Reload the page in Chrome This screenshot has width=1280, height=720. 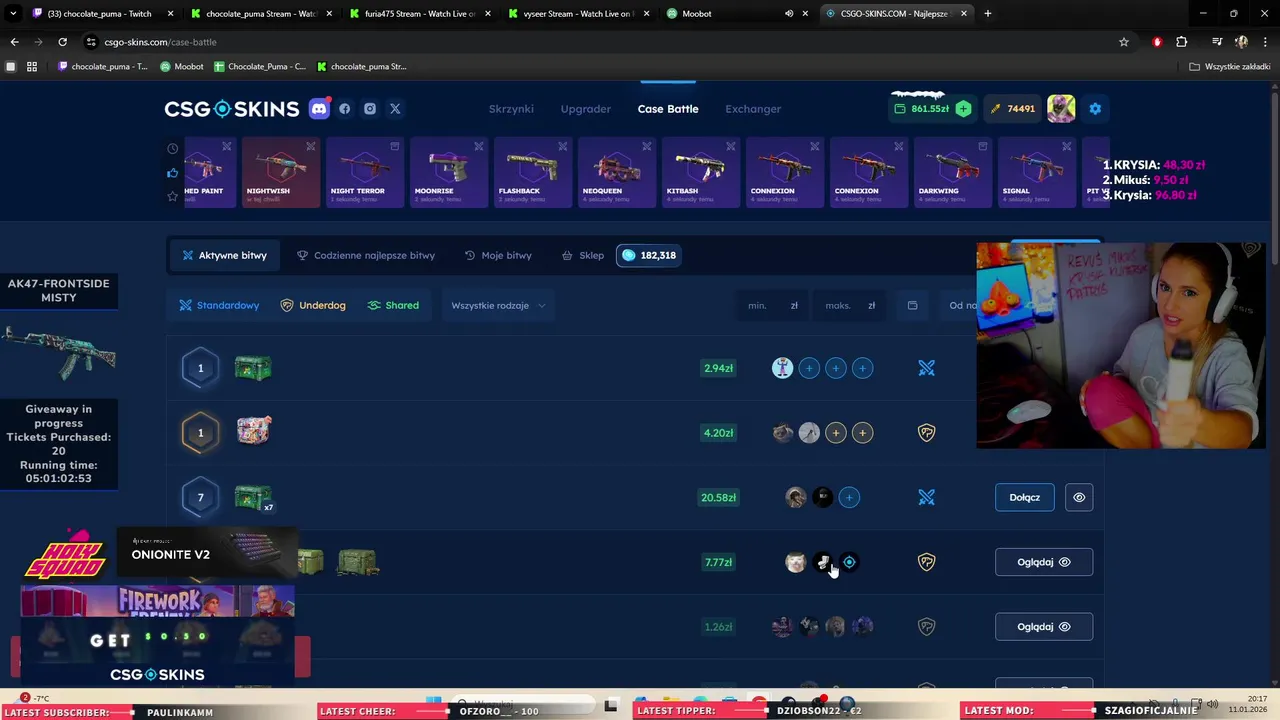(62, 42)
